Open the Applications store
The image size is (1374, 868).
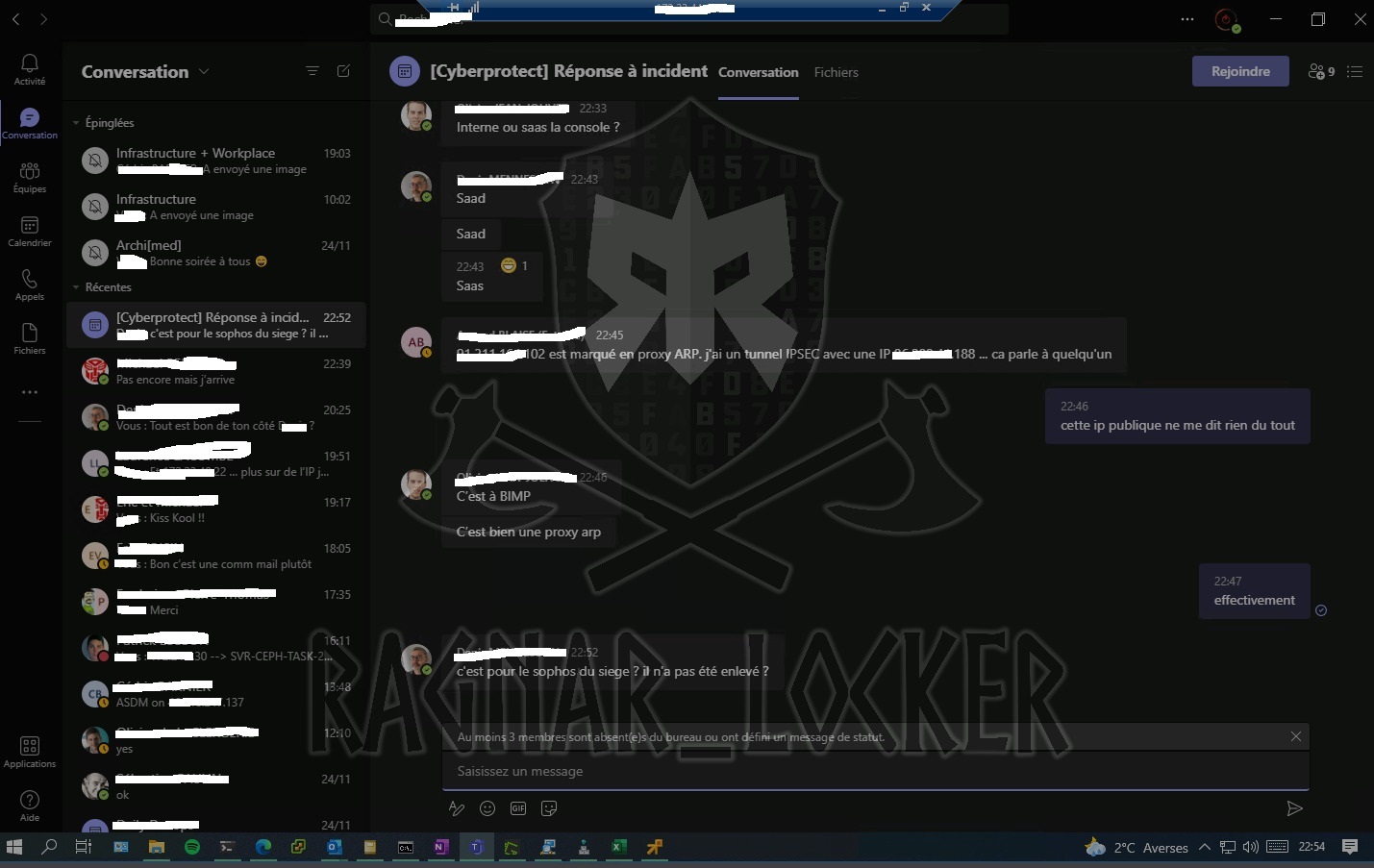click(30, 752)
